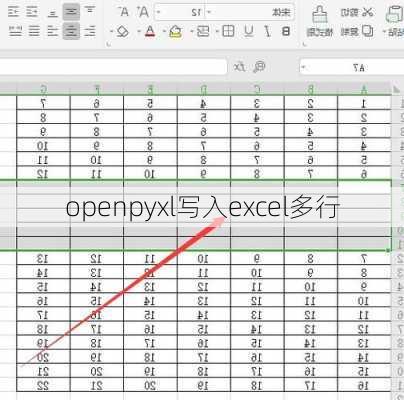Click the merge cells icon

[x=203, y=31]
